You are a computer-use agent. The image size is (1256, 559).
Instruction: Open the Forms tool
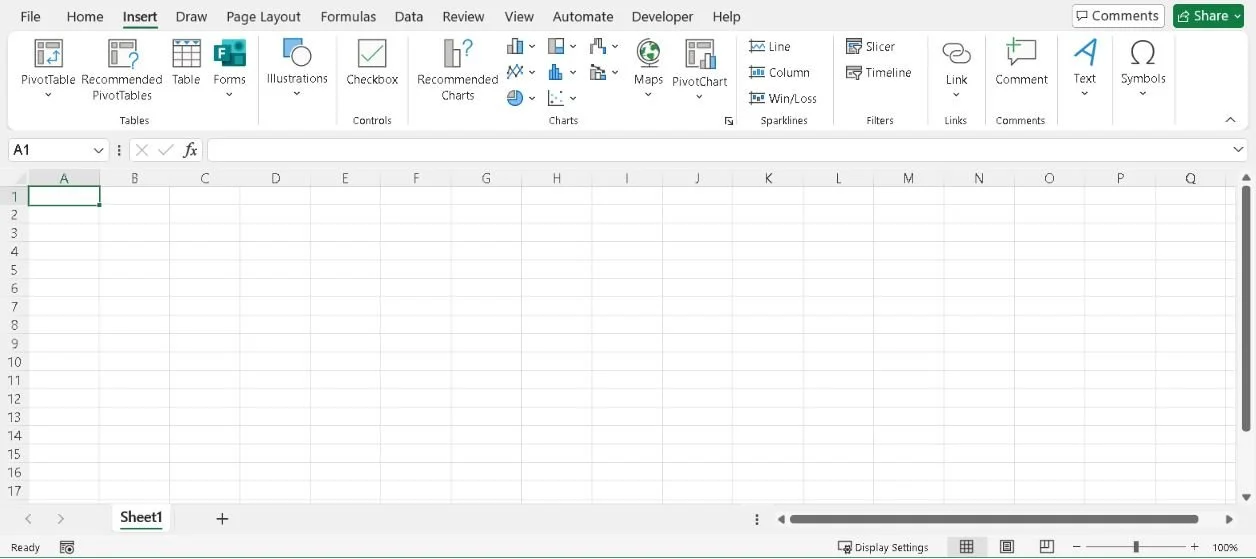pyautogui.click(x=229, y=60)
